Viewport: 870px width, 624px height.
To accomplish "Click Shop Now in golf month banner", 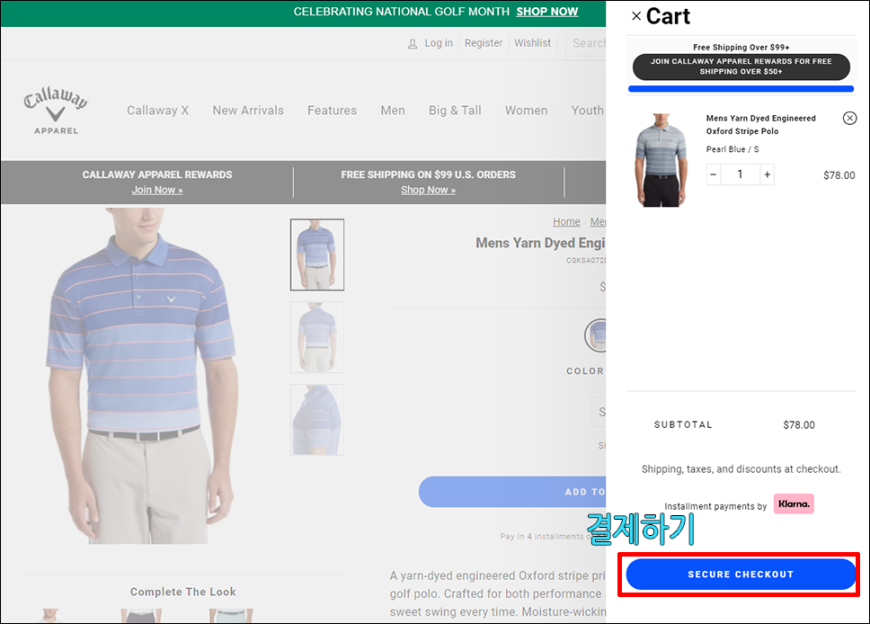I will [547, 12].
